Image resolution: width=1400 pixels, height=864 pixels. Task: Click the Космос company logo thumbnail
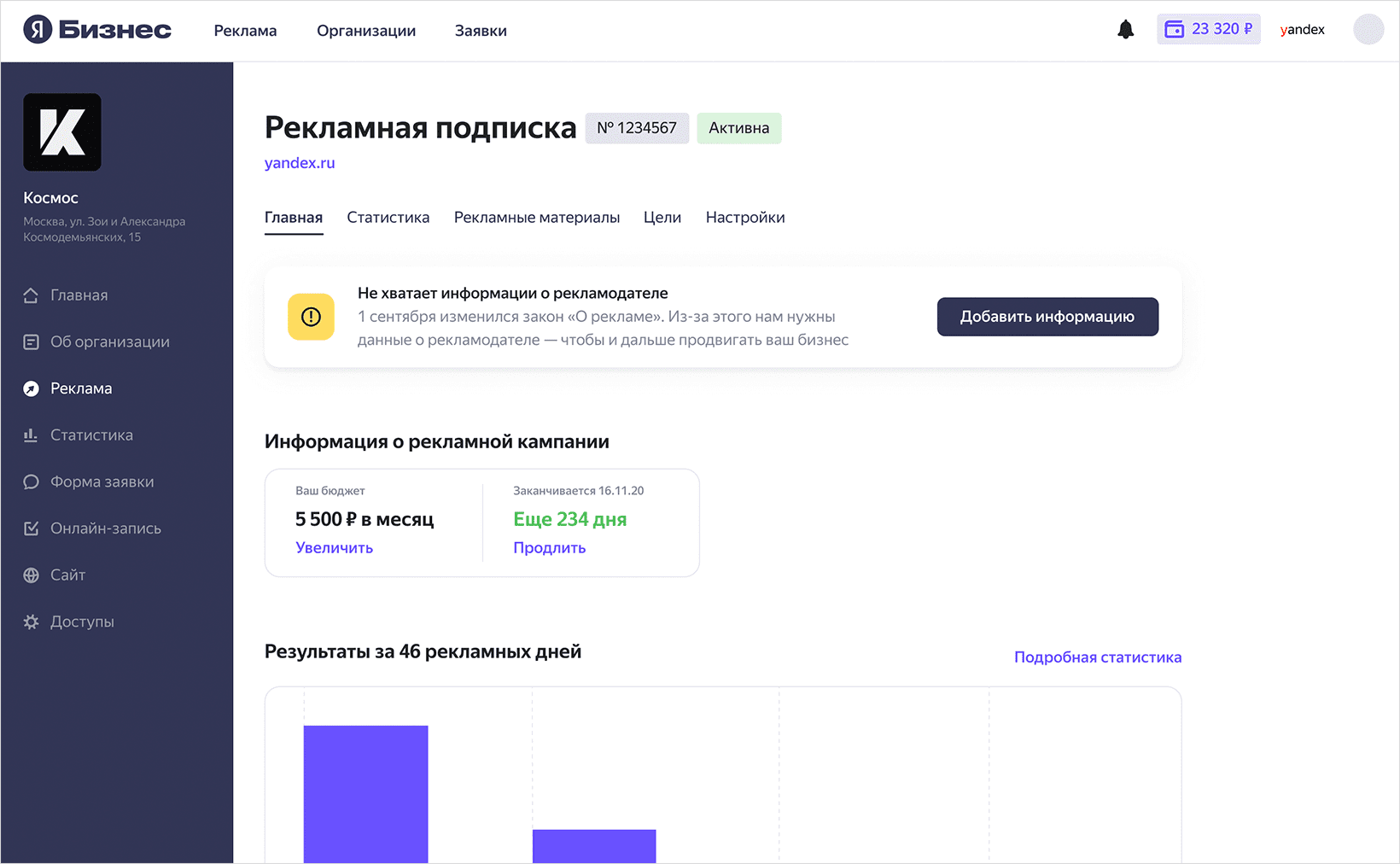[62, 132]
